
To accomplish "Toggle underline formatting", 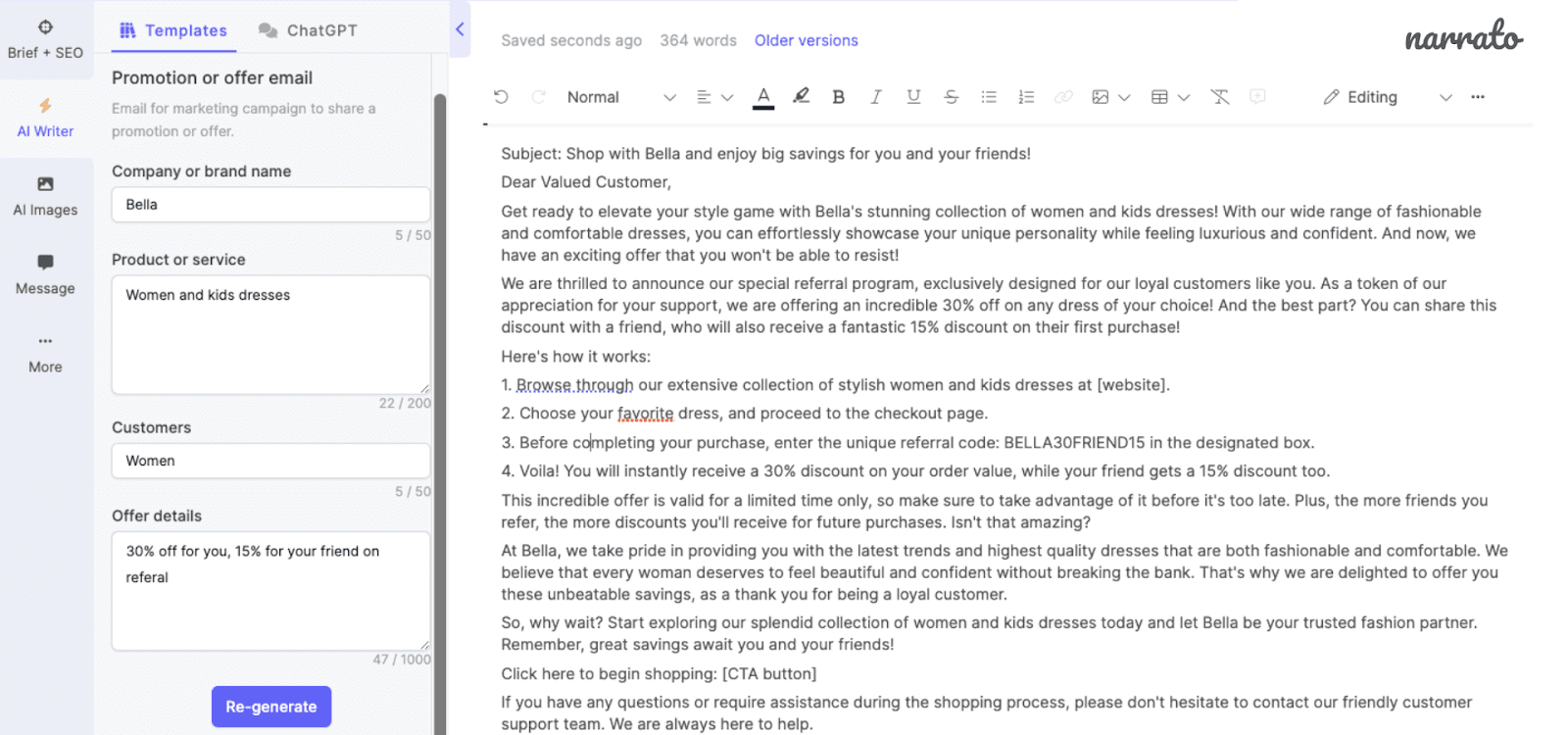I will coord(913,97).
